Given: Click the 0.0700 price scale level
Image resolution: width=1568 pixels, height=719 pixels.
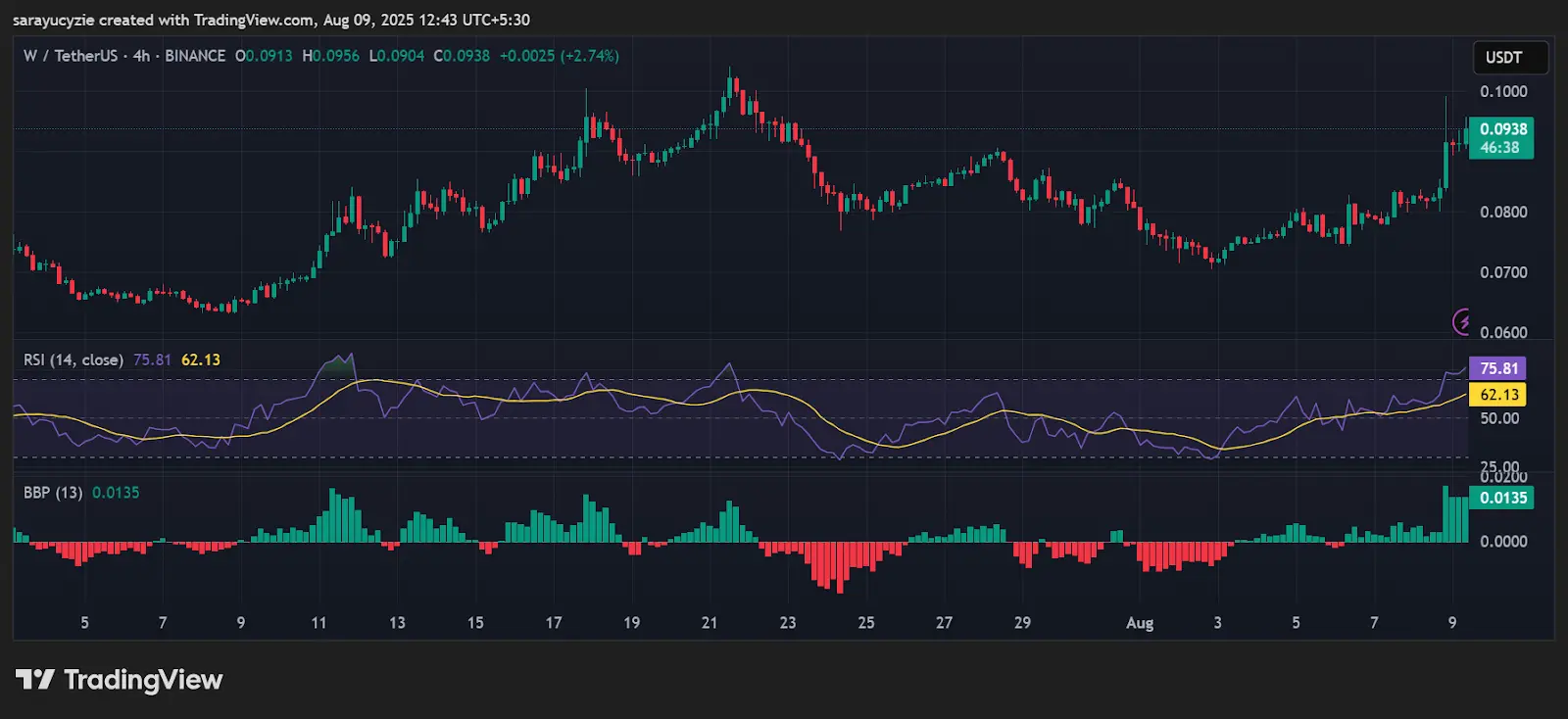Looking at the screenshot, I should click(1503, 272).
